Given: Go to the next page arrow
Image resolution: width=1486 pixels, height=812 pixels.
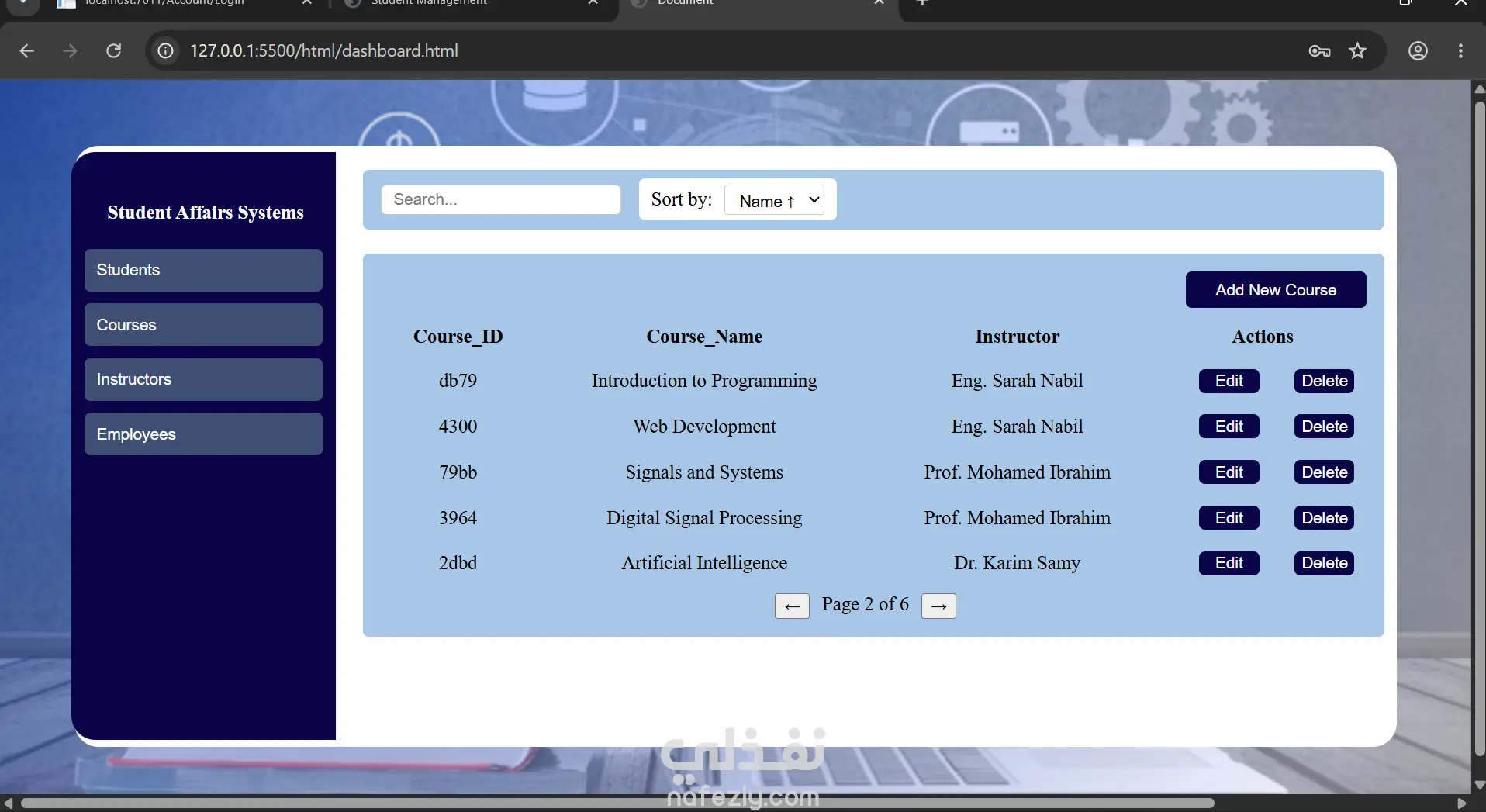Looking at the screenshot, I should pos(938,606).
